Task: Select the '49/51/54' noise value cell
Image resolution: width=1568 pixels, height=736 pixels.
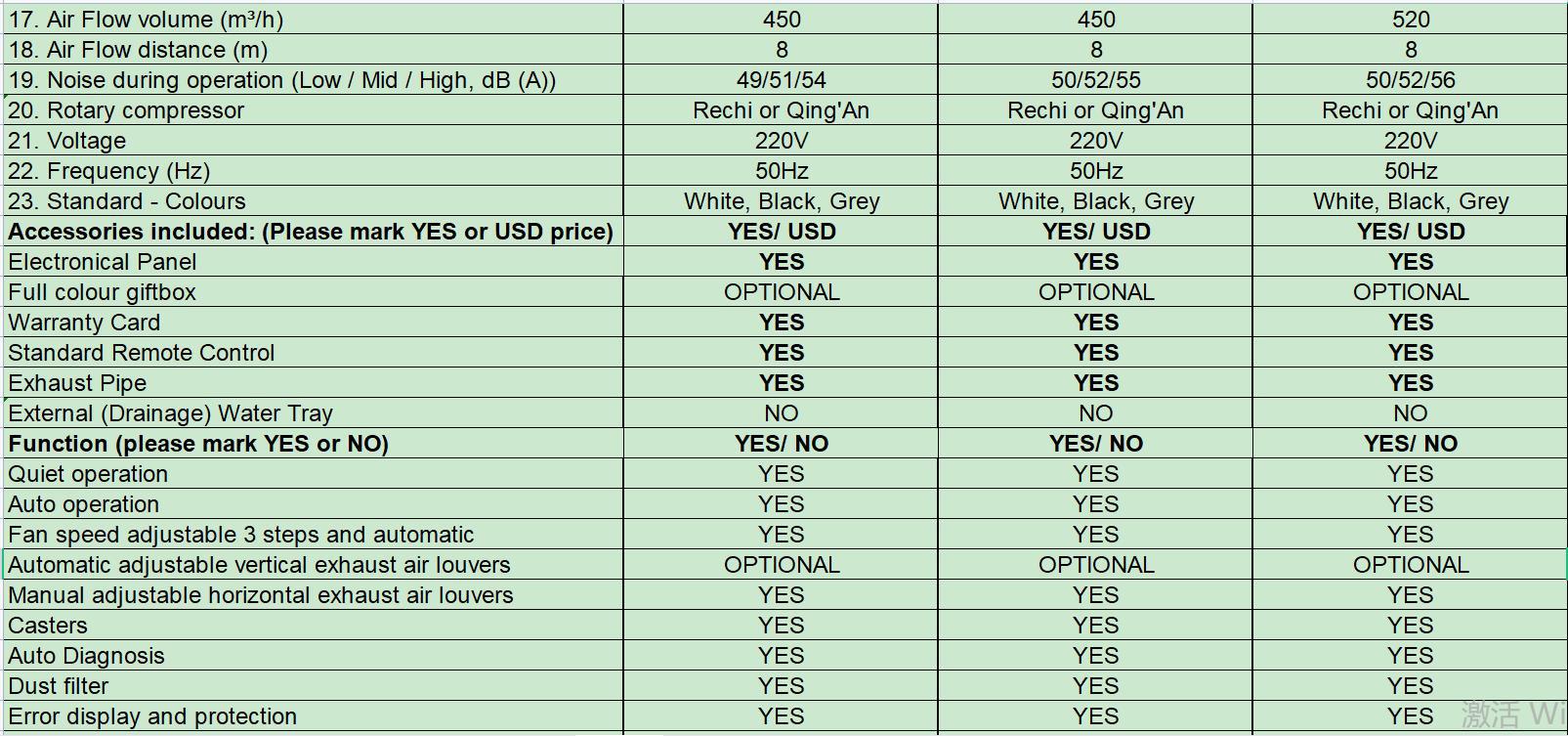Action: (782, 80)
